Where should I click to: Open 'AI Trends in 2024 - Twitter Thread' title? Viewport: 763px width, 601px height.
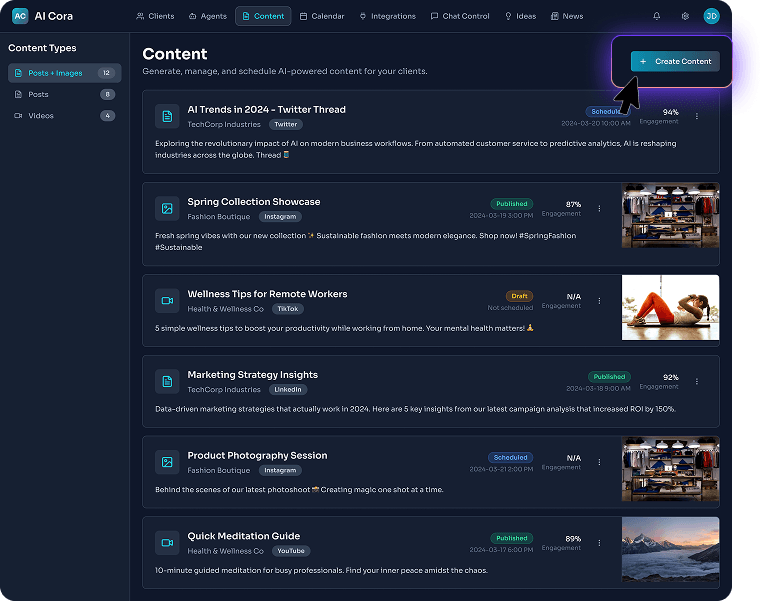pos(267,109)
